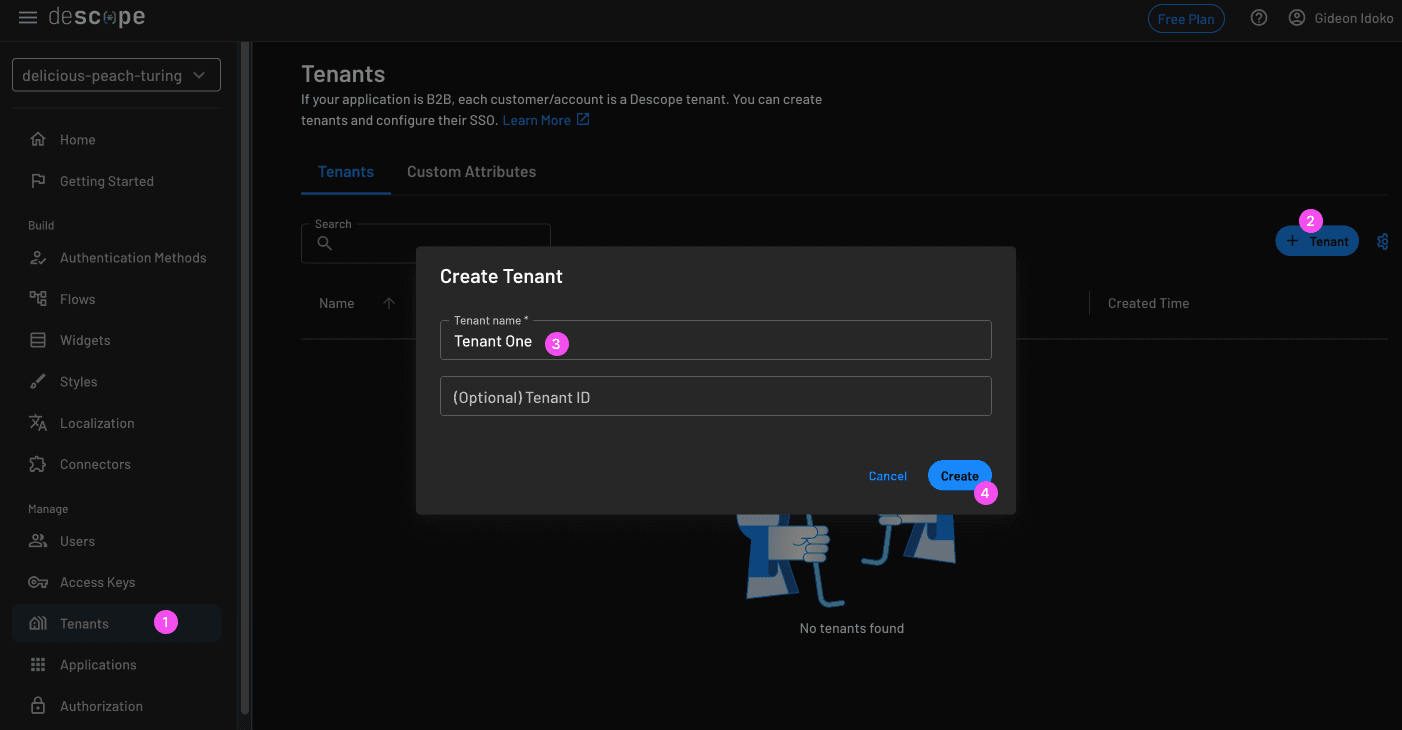Click the Access Keys key icon
1402x730 pixels.
(38, 582)
